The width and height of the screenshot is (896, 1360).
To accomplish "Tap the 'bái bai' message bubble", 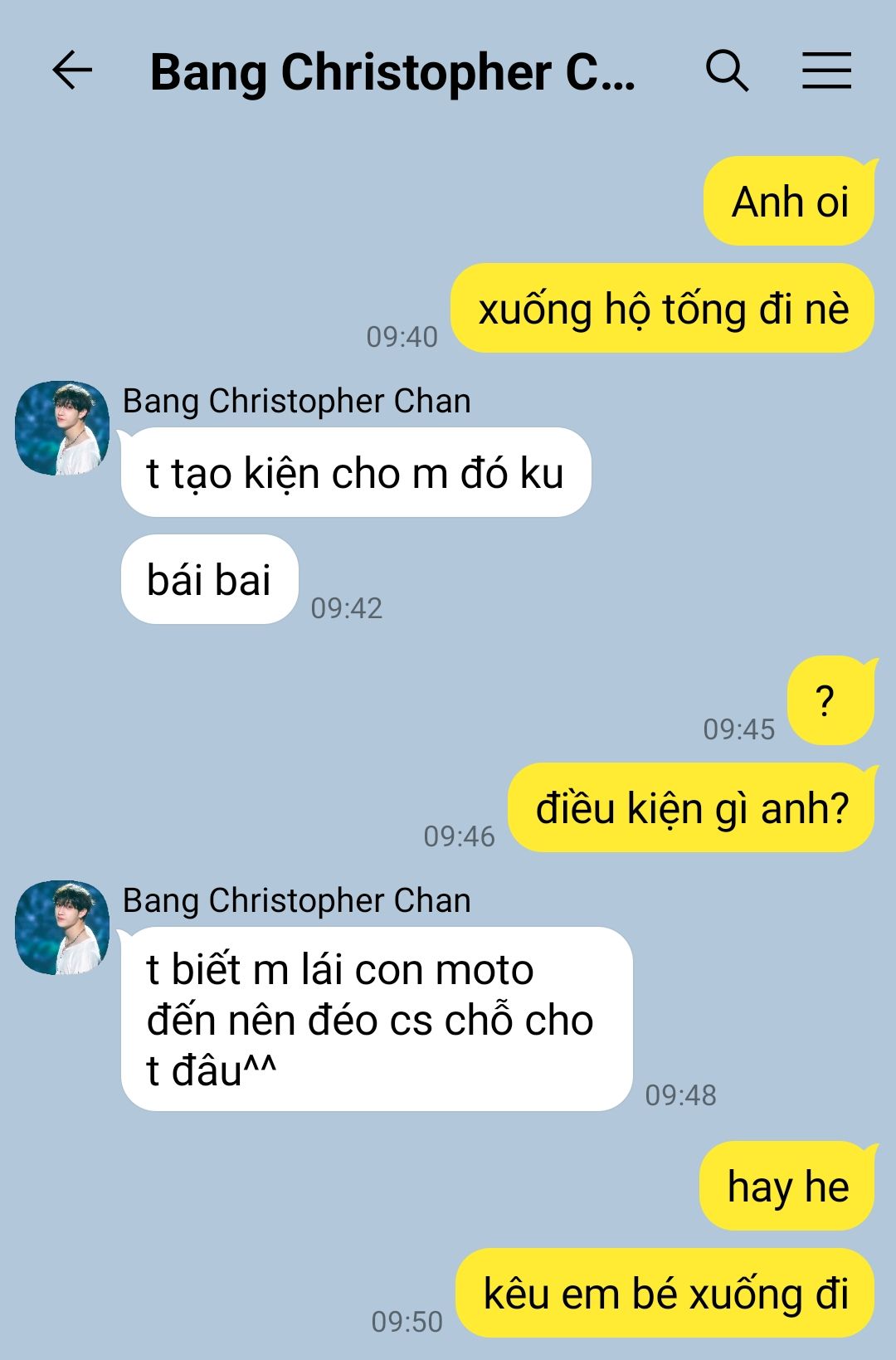I will point(209,579).
